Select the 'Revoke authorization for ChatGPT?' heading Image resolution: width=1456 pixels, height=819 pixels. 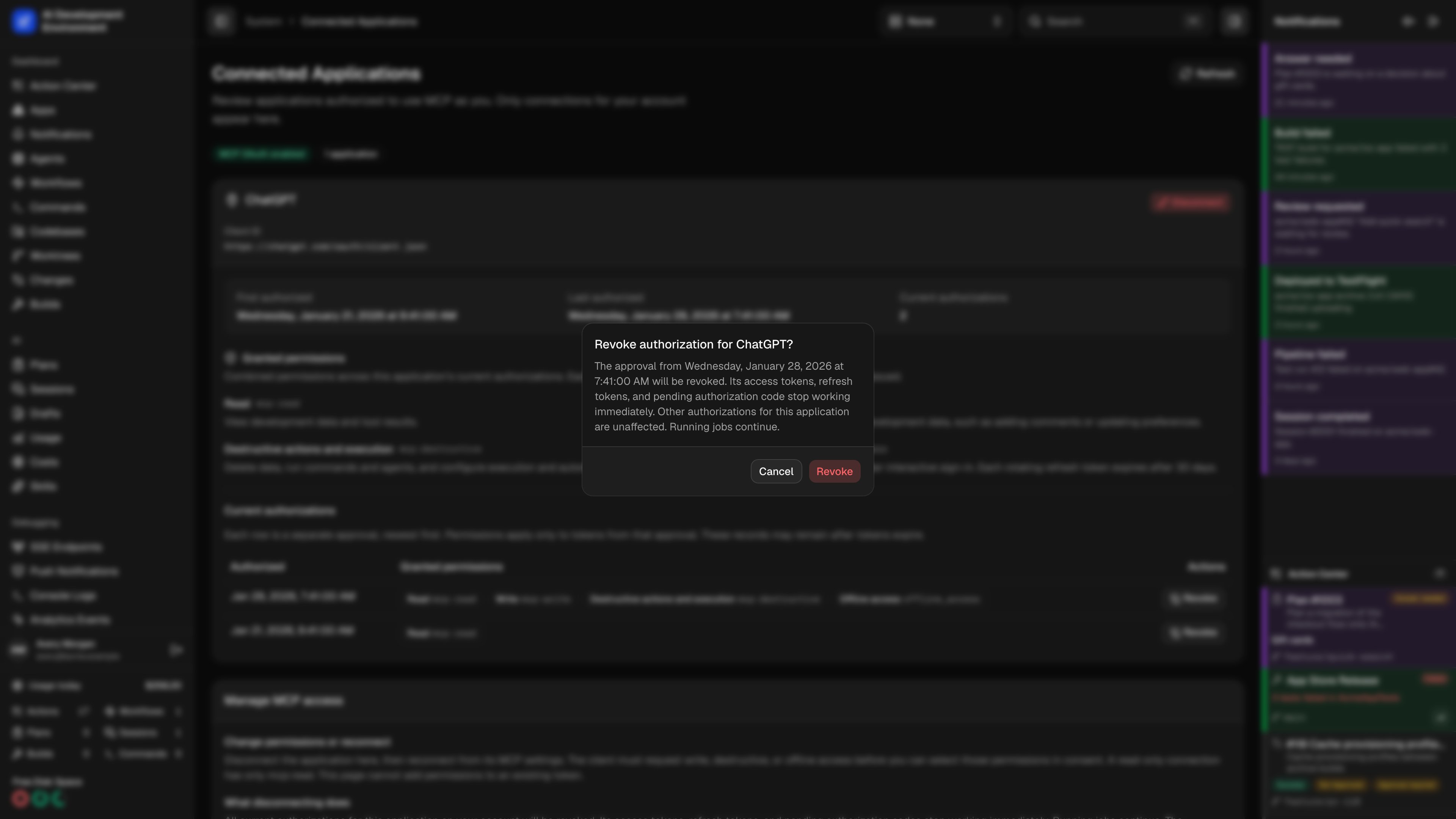693,344
